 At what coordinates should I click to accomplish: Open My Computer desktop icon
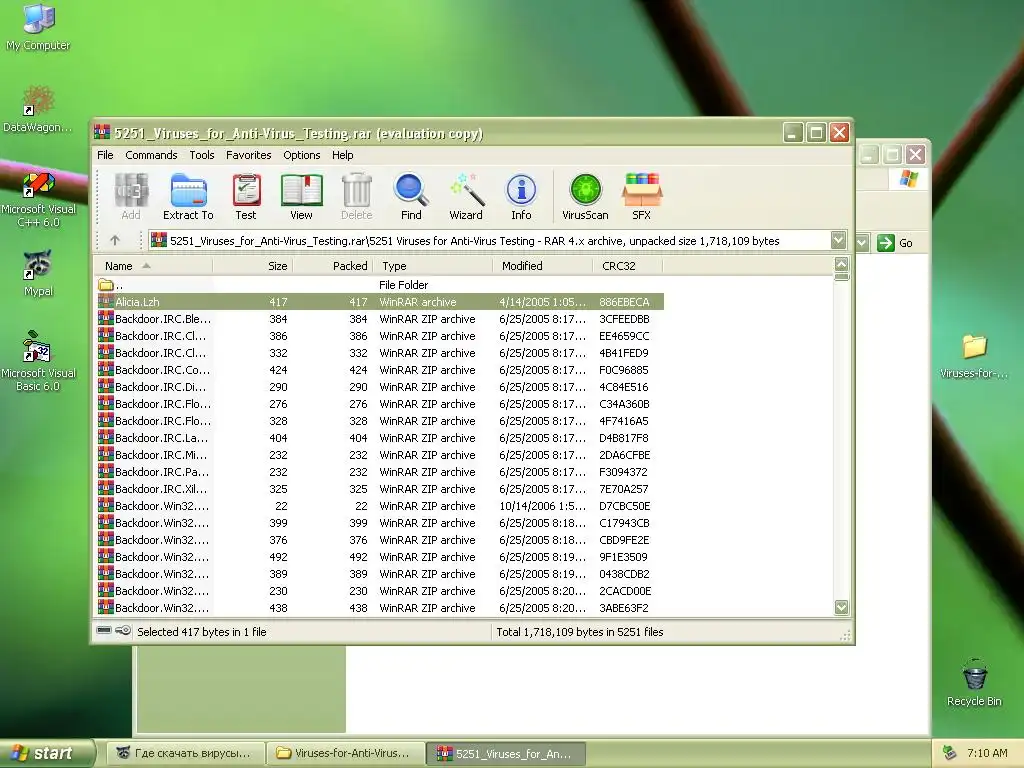(38, 26)
